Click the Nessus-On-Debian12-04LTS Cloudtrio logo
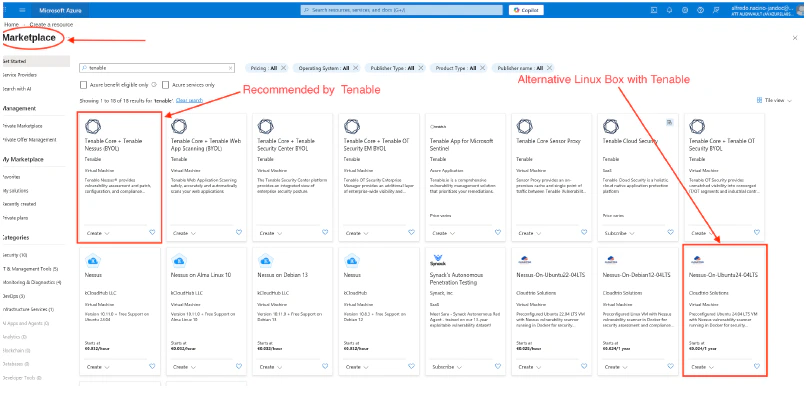 (610, 259)
